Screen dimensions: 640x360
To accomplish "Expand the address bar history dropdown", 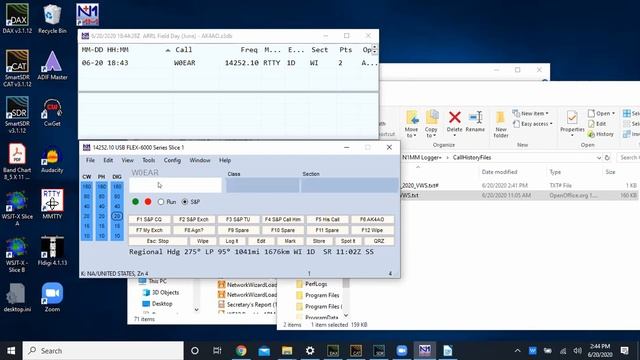I will pyautogui.click(x=598, y=158).
